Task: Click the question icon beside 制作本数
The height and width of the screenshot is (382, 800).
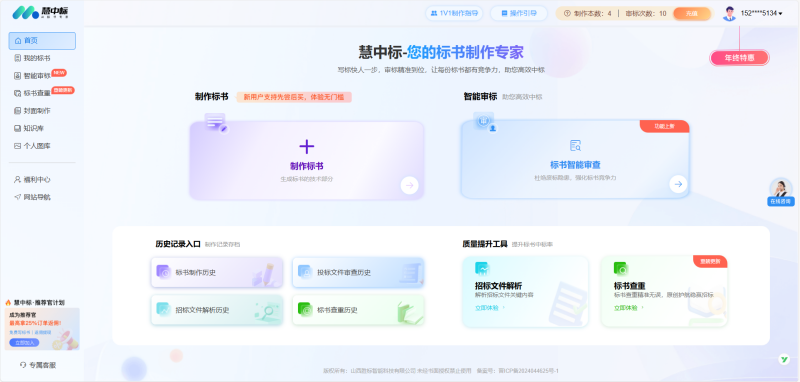Action: tap(567, 13)
